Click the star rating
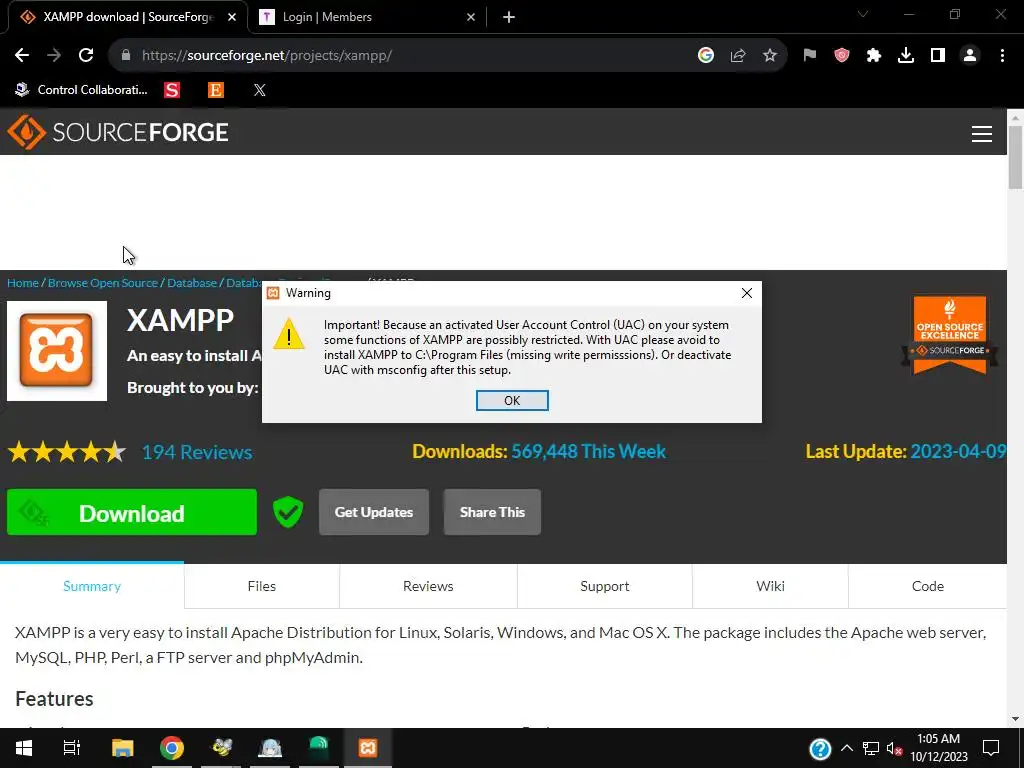This screenshot has height=768, width=1024. (67, 452)
